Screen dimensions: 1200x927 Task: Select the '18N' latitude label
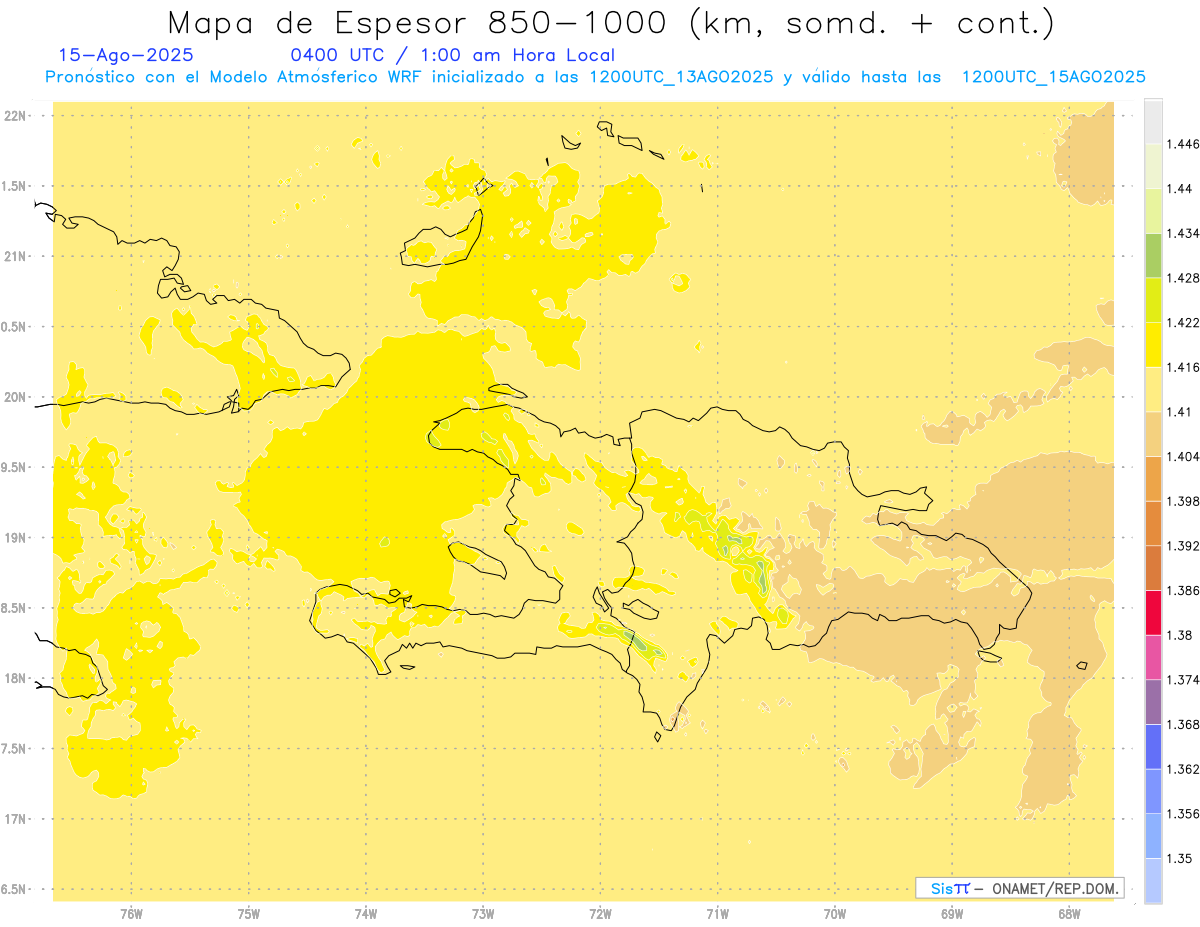click(x=17, y=678)
